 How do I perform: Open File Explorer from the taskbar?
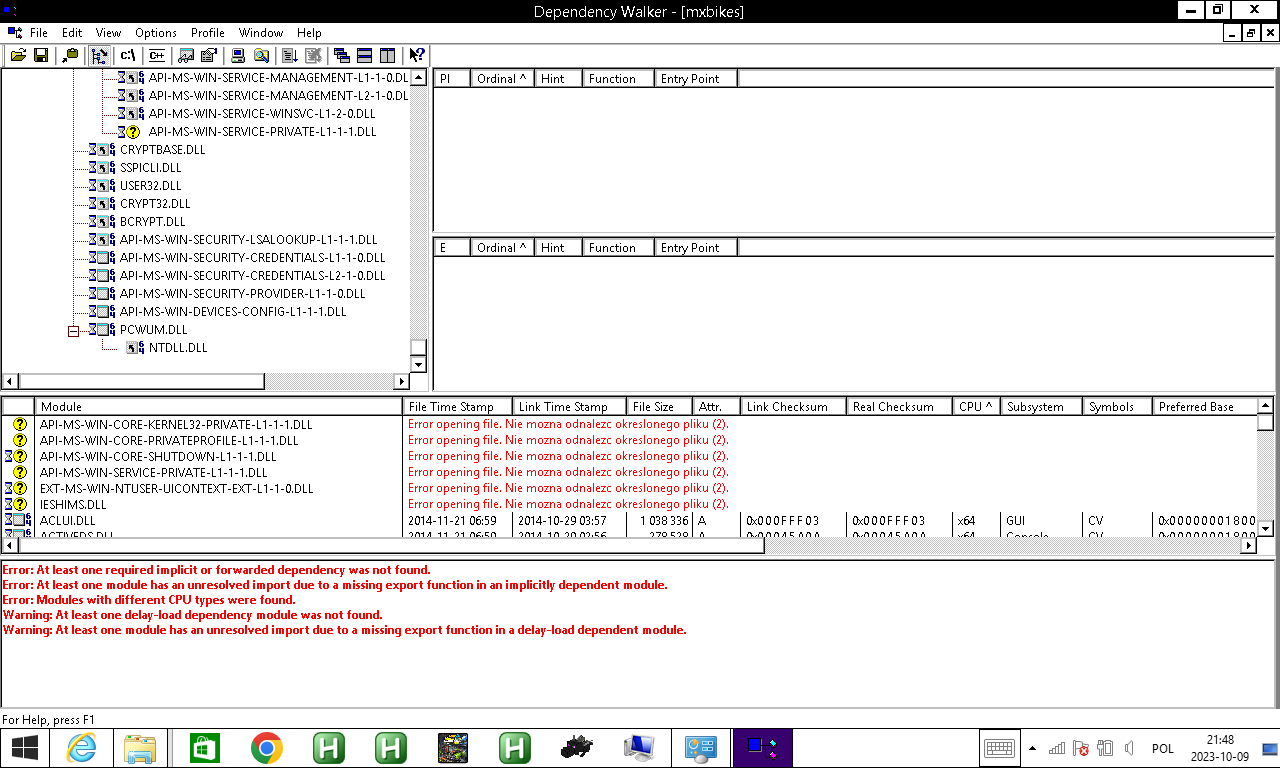tap(141, 748)
